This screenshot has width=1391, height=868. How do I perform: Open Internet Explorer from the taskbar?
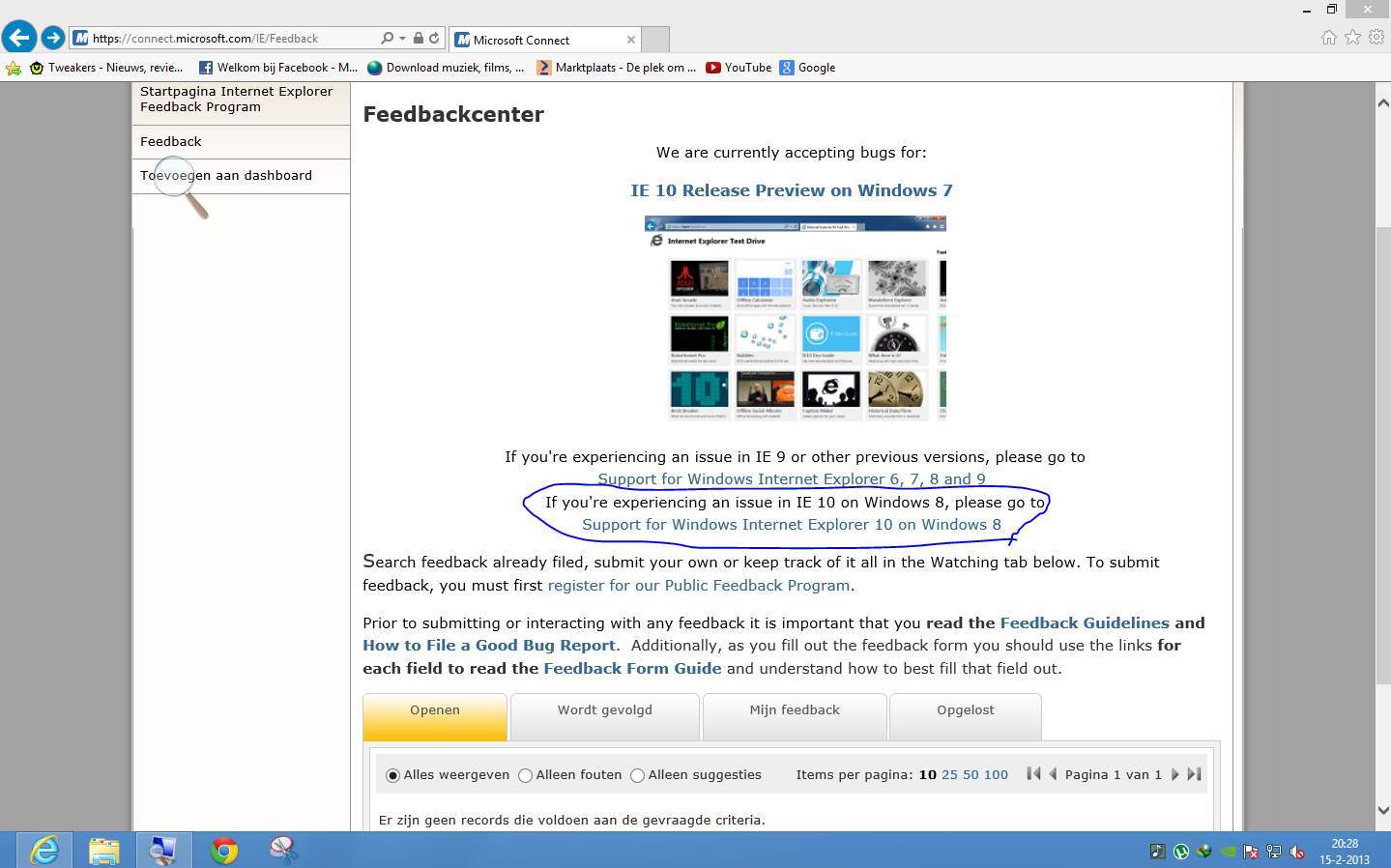(44, 850)
